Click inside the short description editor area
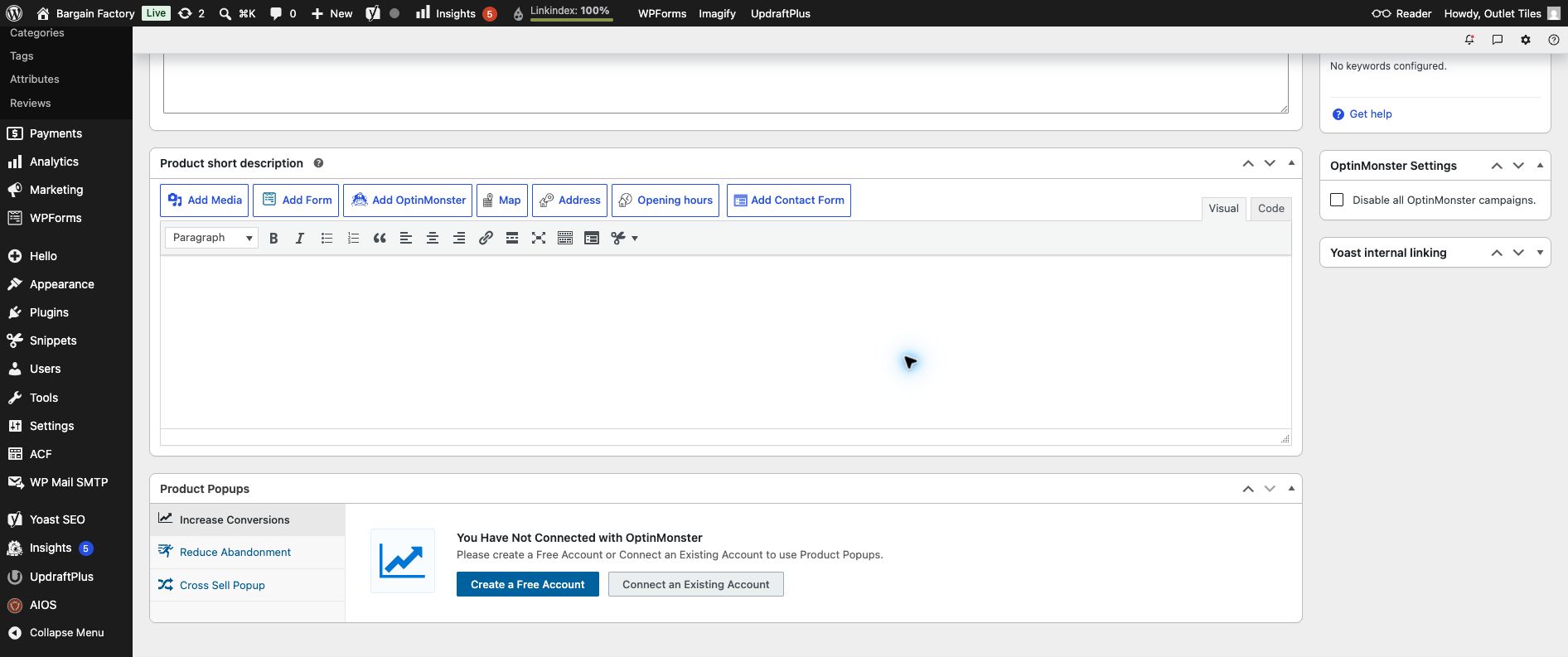Screen dimensions: 1568x657 pos(725,342)
